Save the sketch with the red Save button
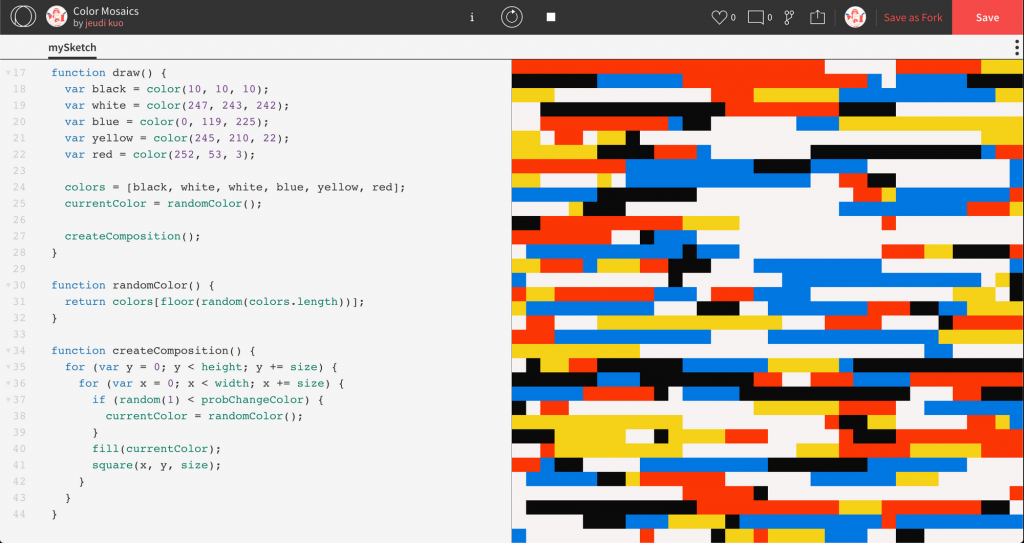The width and height of the screenshot is (1024, 543). (987, 18)
